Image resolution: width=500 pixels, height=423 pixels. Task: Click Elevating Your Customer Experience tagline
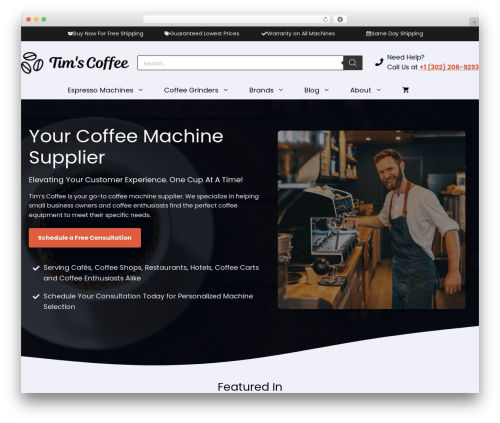tap(136, 180)
